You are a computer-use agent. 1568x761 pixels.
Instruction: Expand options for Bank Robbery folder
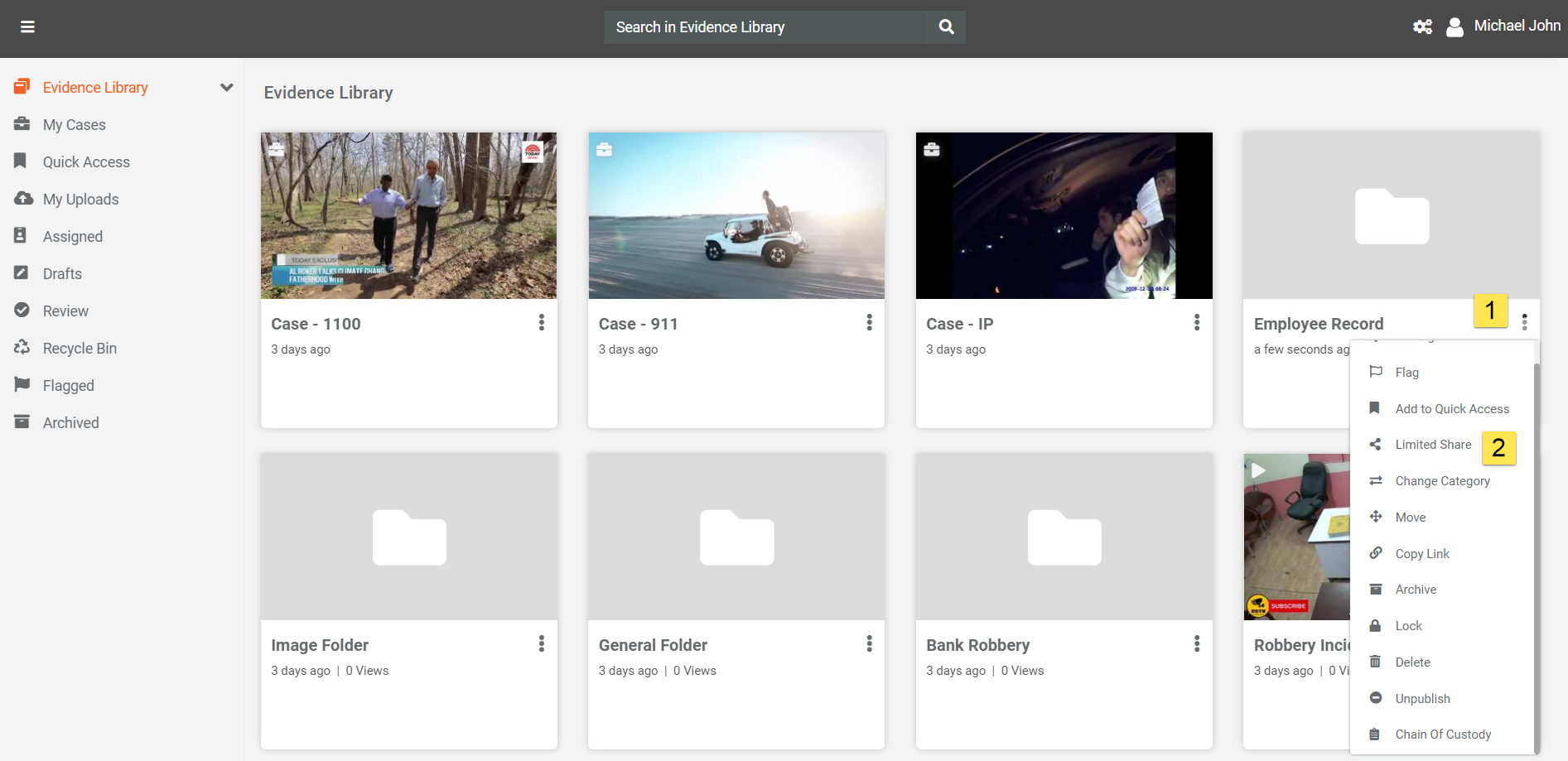[x=1196, y=644]
